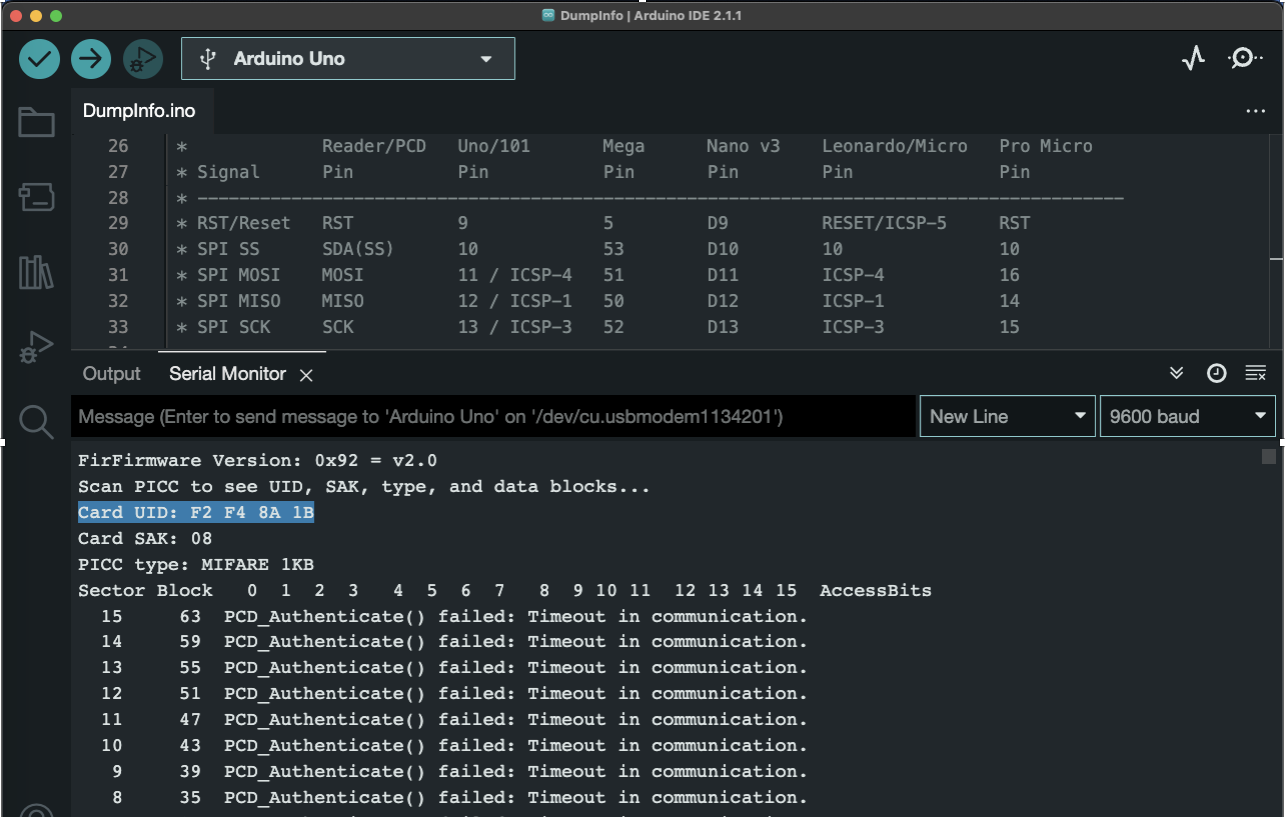
Task: Open the Debug sidebar panel
Action: click(x=36, y=348)
